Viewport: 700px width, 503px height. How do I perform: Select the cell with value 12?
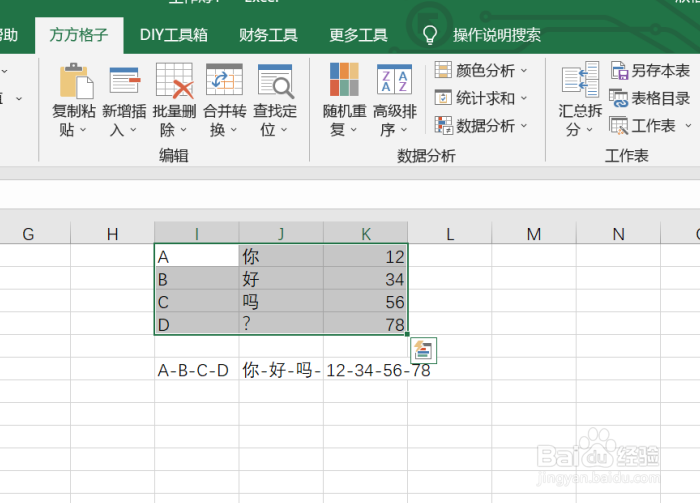[366, 256]
